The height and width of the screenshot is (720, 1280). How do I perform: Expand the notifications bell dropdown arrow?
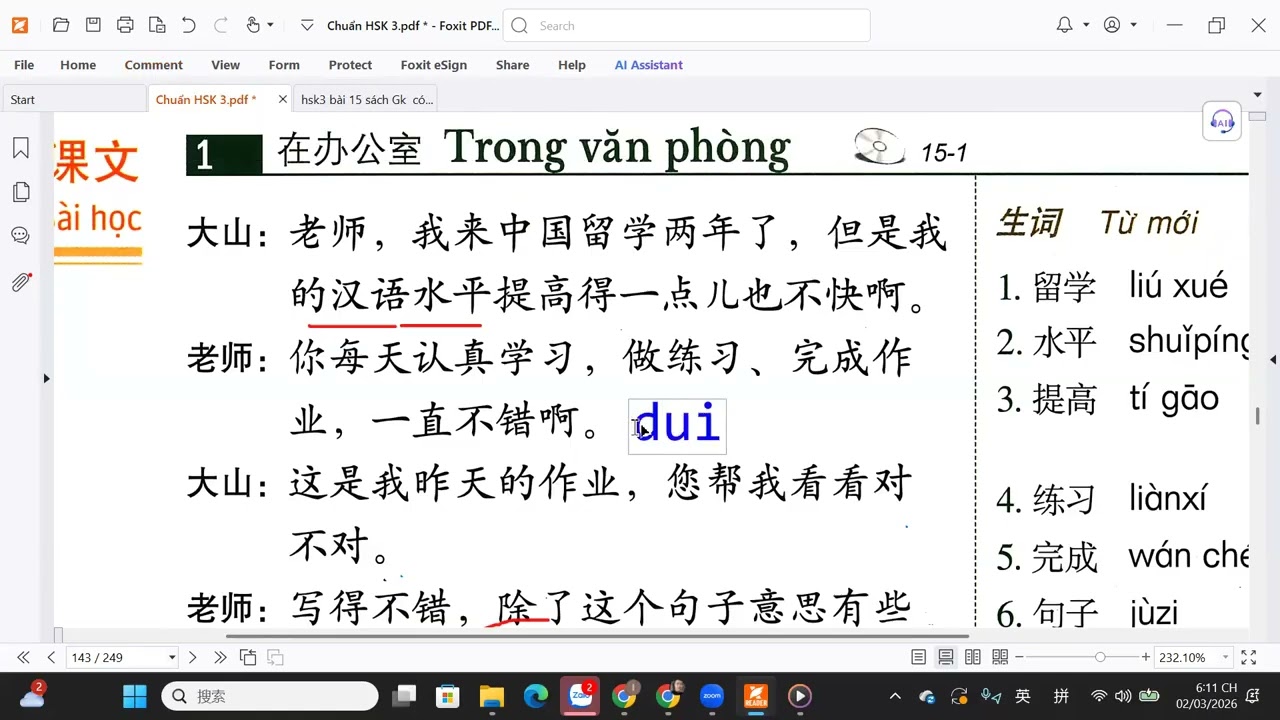tap(1086, 25)
